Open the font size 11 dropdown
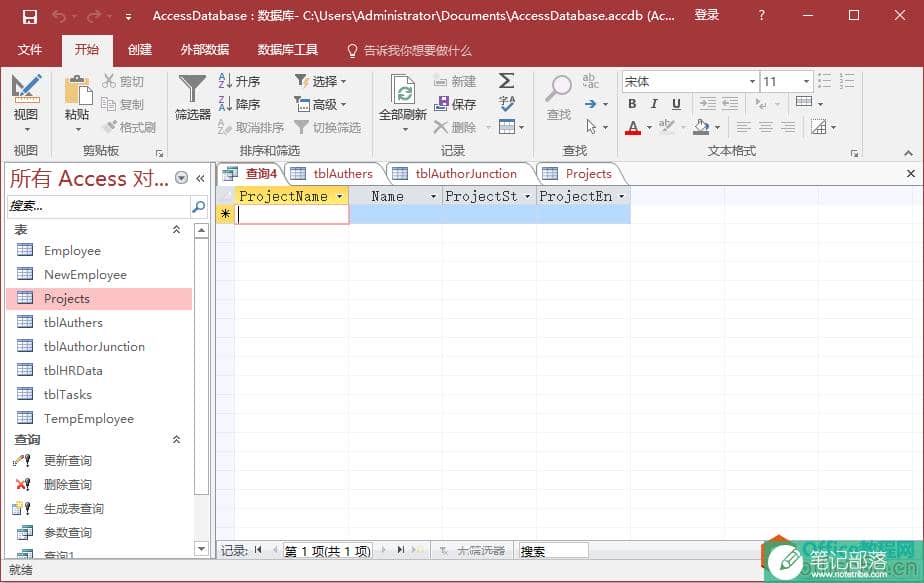 click(807, 81)
